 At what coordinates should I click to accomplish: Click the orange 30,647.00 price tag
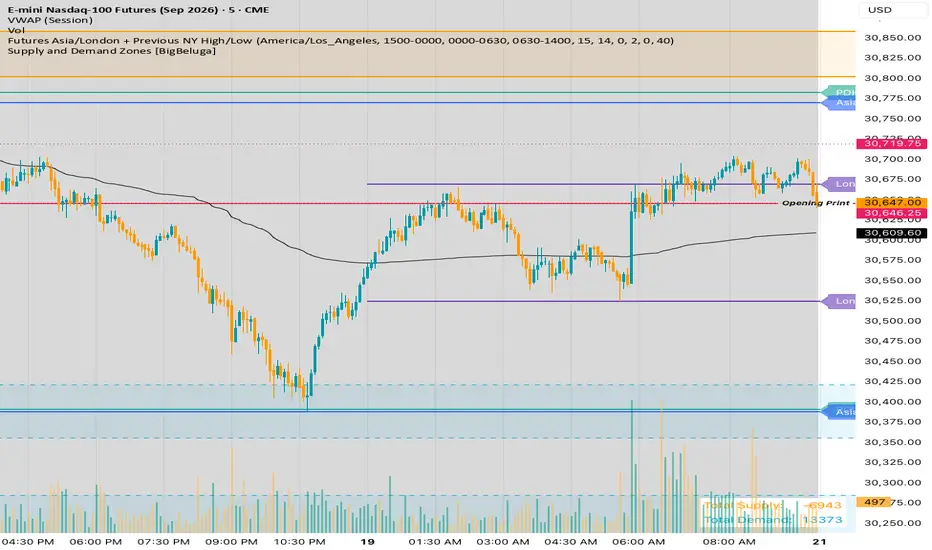892,203
